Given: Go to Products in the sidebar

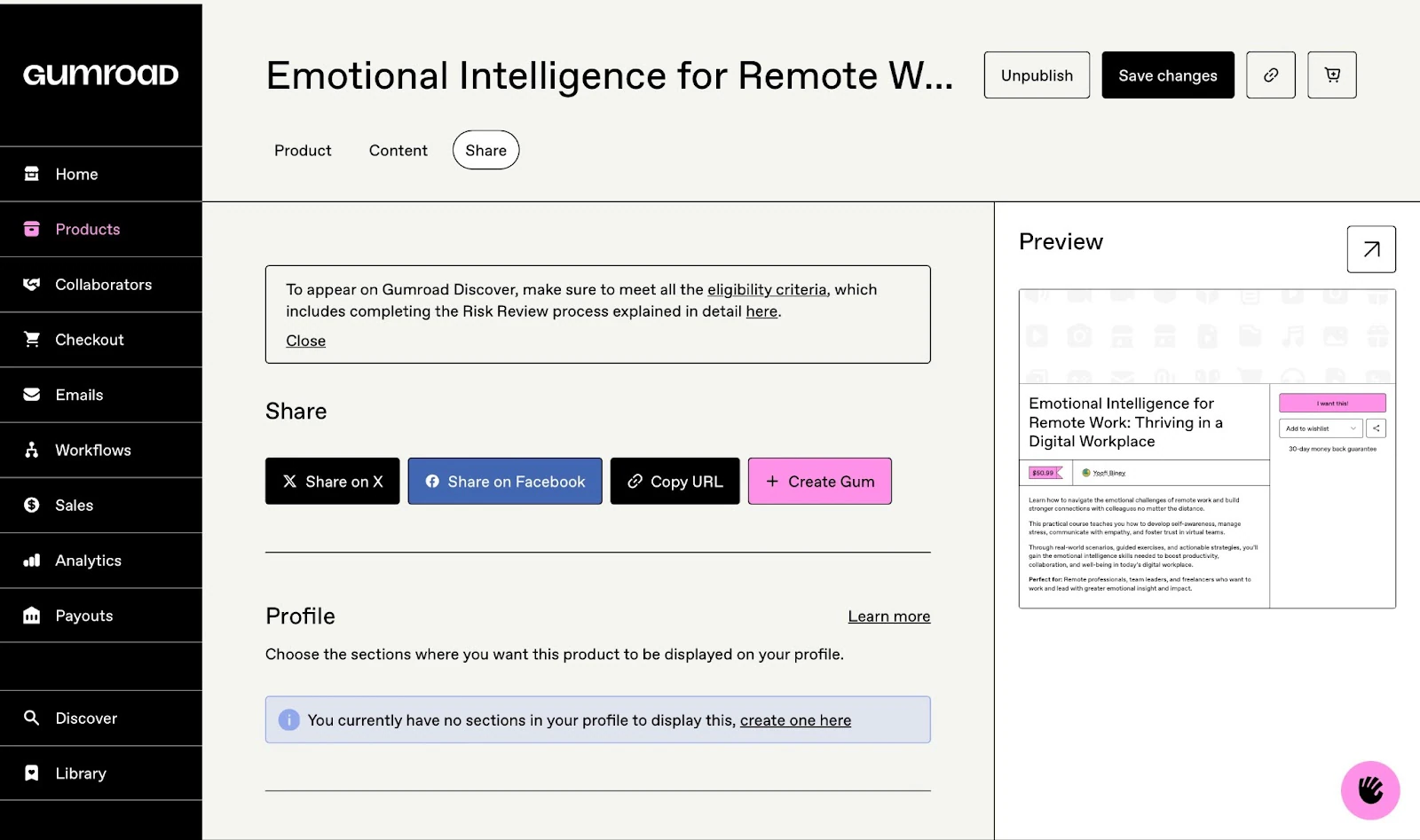Looking at the screenshot, I should [x=101, y=229].
